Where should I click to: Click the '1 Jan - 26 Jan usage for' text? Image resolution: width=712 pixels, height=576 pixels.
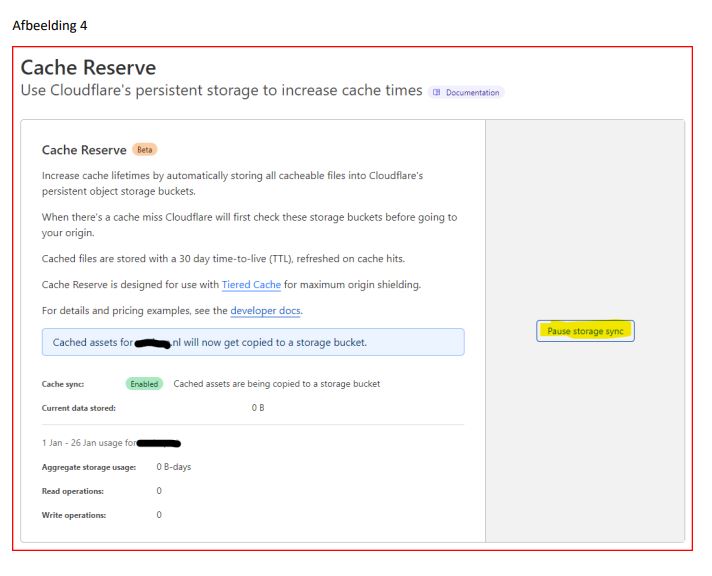click(x=89, y=443)
